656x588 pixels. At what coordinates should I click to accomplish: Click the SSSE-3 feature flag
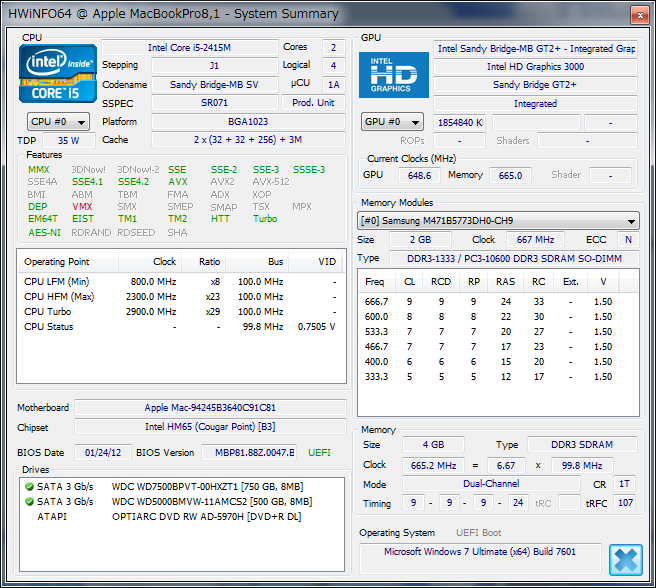[309, 170]
